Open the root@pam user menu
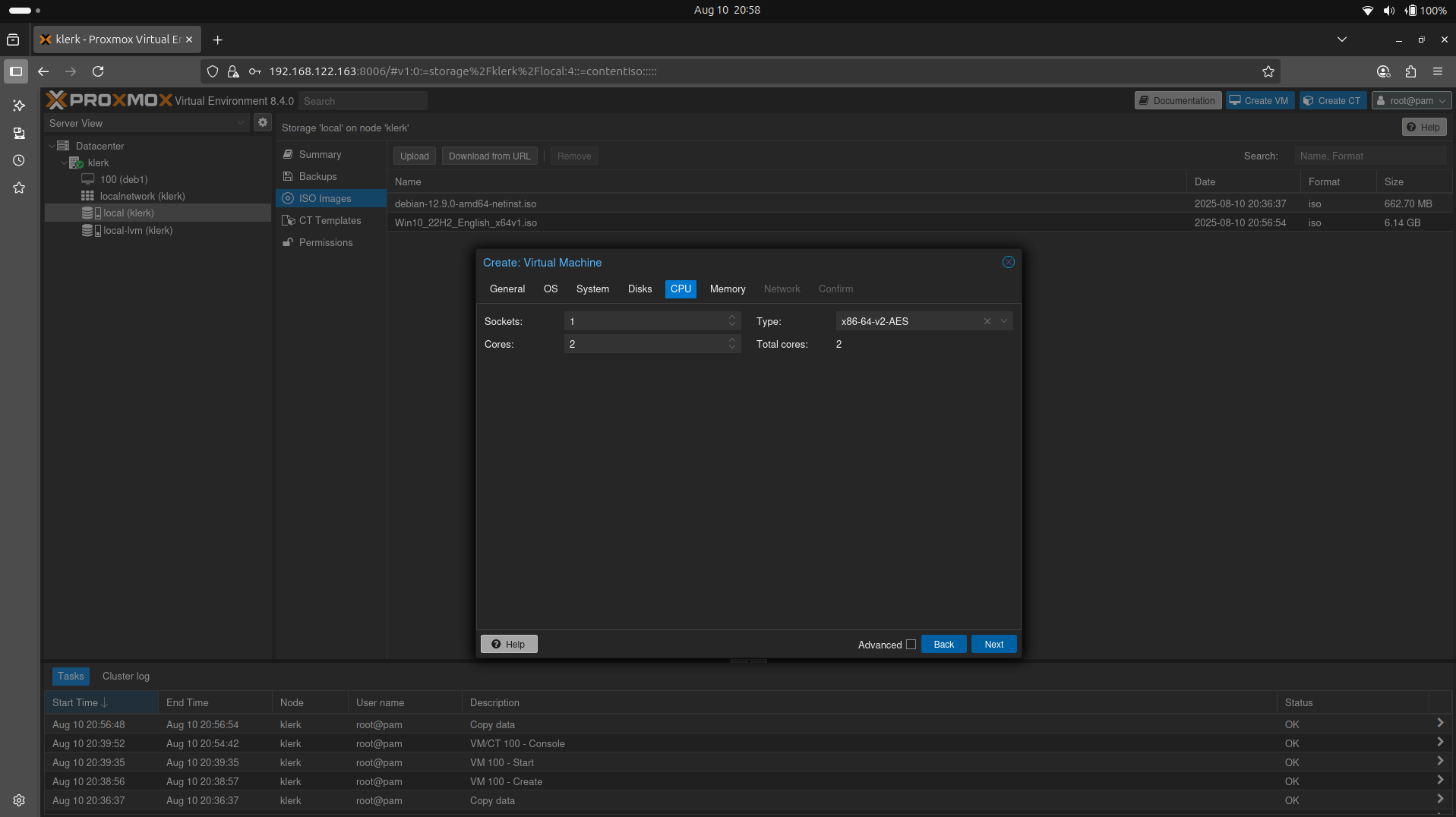Image resolution: width=1456 pixels, height=817 pixels. (1411, 99)
